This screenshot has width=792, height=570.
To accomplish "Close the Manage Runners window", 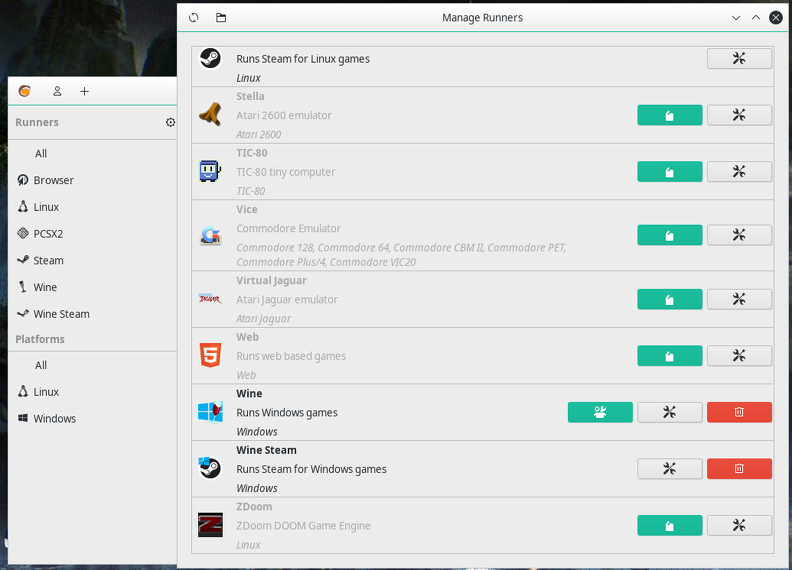I will click(776, 18).
